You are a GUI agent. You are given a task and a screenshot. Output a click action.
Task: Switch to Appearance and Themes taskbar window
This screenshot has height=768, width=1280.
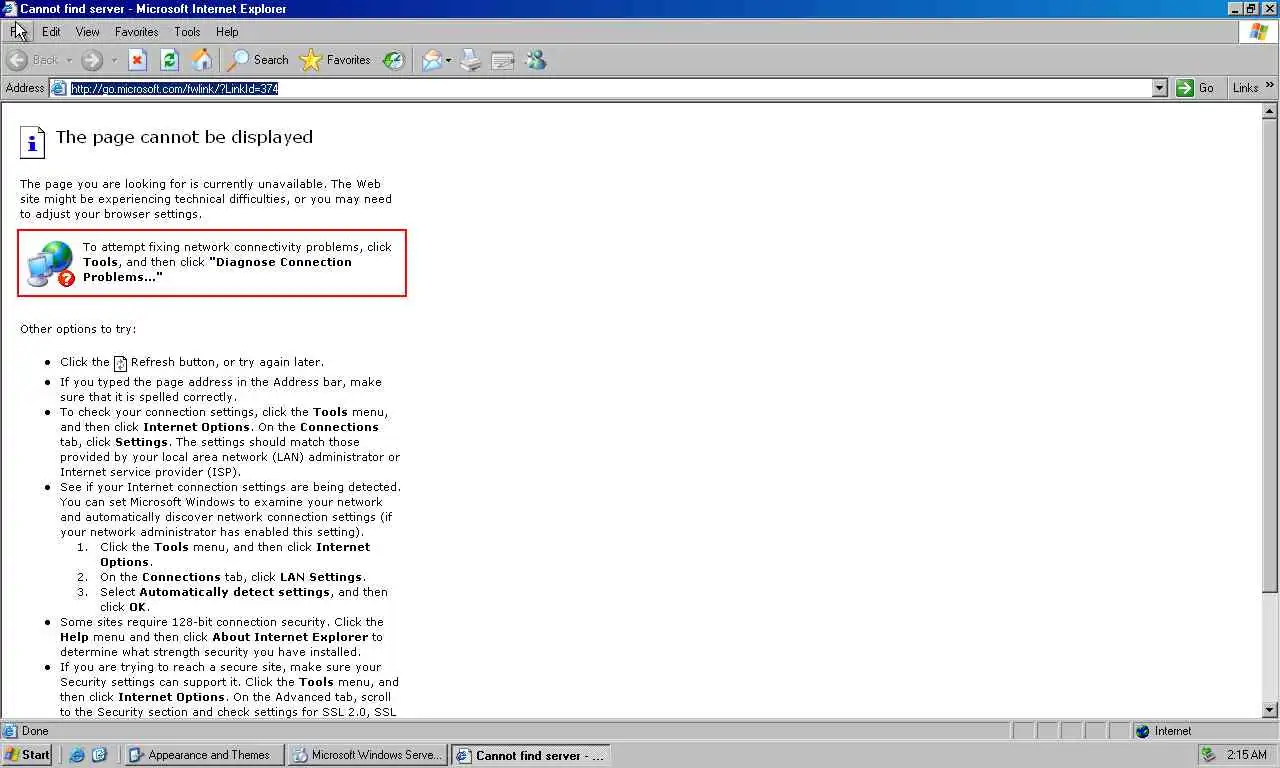[x=204, y=755]
